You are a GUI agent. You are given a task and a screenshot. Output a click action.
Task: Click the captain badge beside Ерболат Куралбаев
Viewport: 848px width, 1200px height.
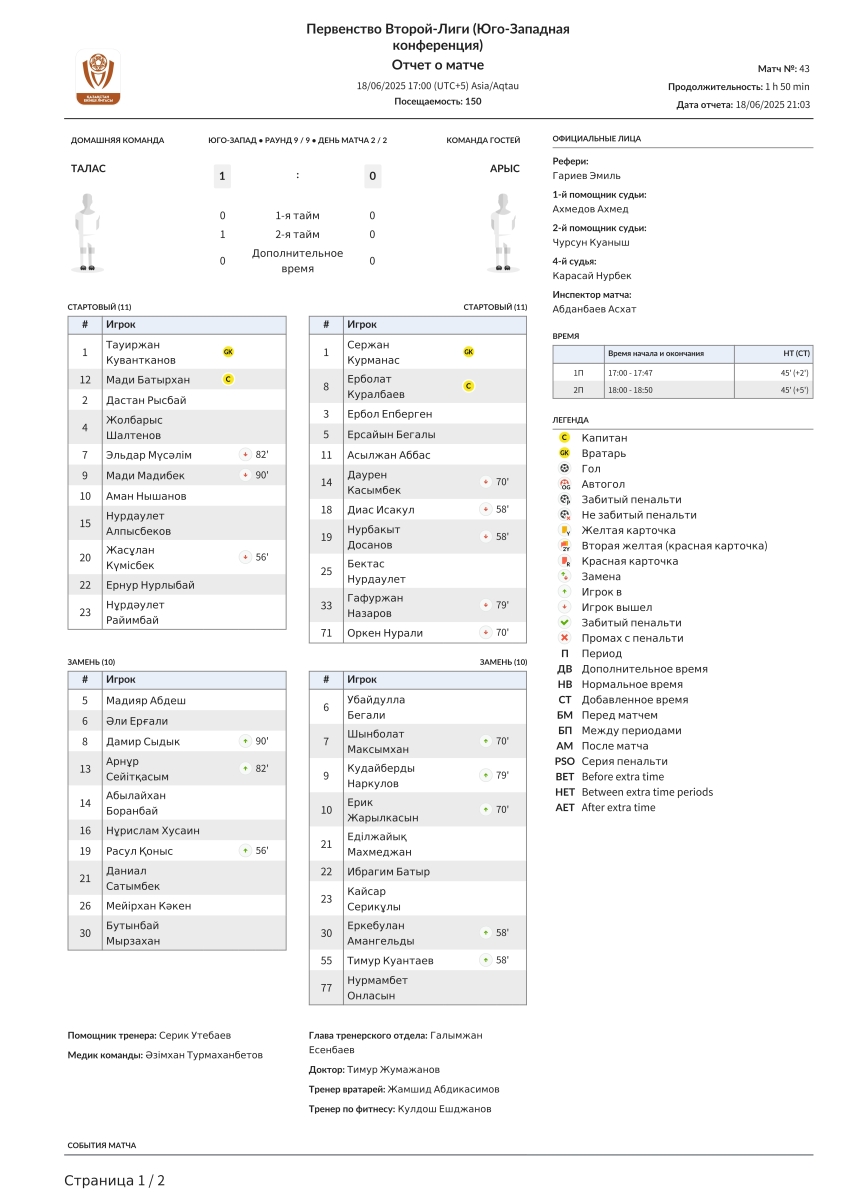[x=468, y=386]
